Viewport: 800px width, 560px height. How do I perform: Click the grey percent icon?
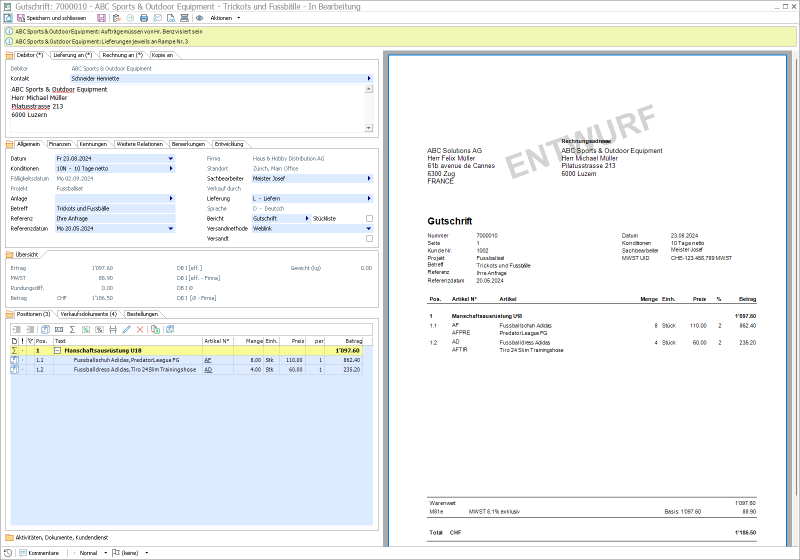point(99,329)
